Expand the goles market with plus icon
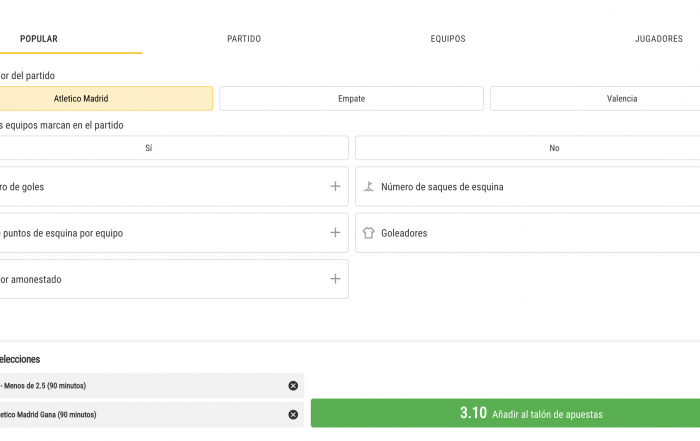The image size is (700, 441). coord(335,187)
